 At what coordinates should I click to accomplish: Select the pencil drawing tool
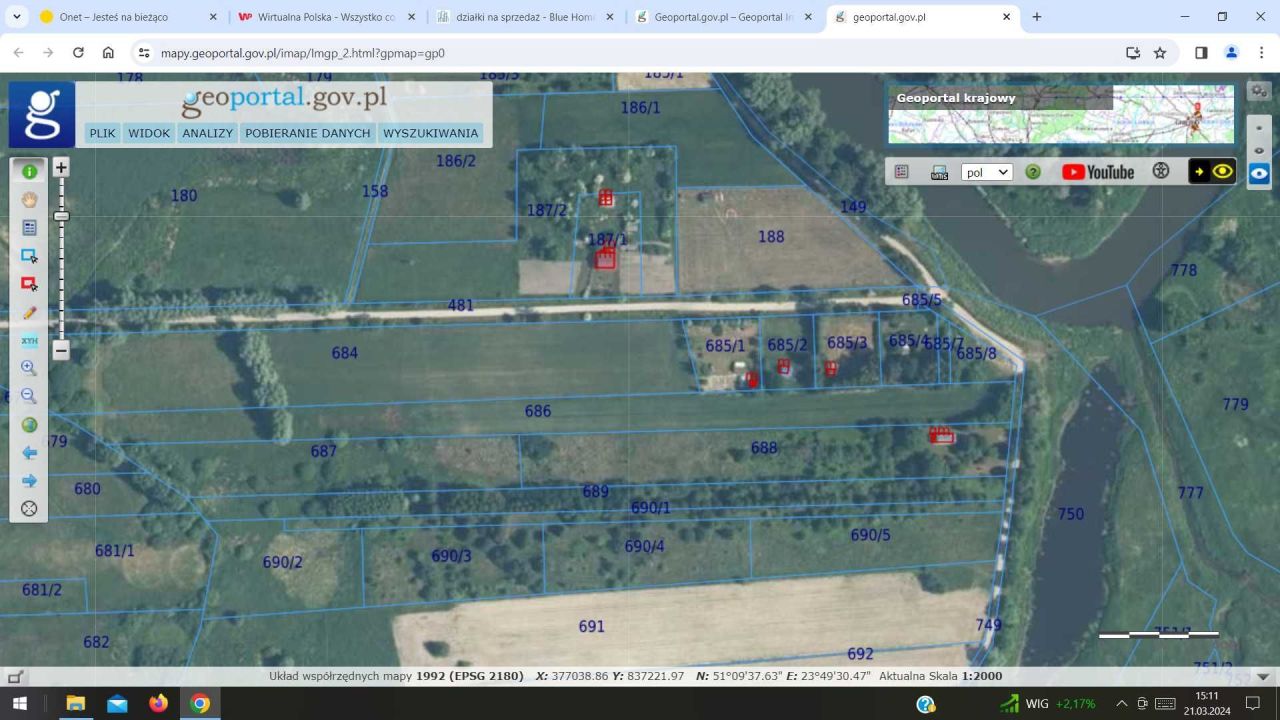click(29, 312)
